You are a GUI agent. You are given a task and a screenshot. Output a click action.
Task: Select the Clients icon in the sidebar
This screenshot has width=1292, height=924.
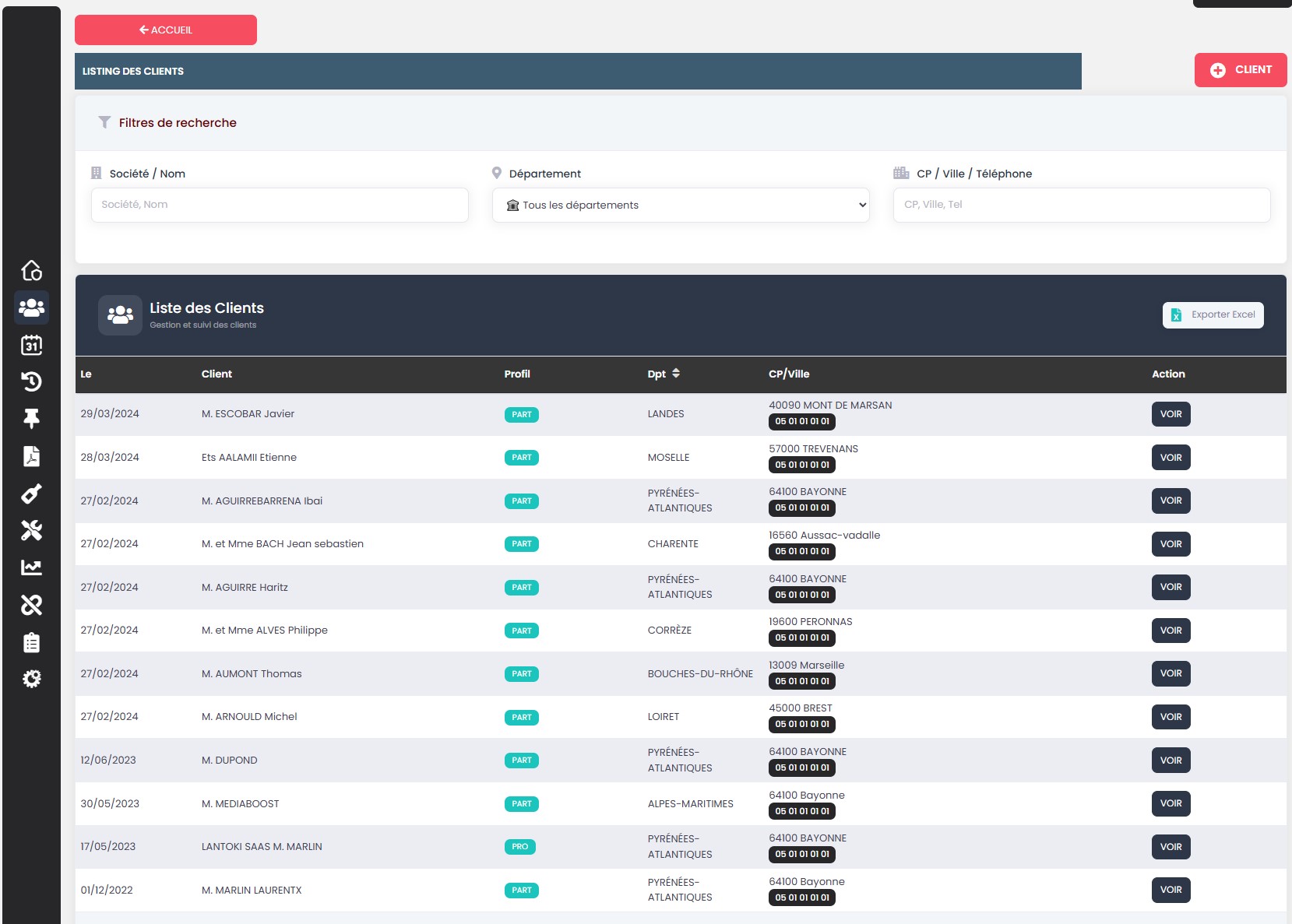click(x=31, y=308)
